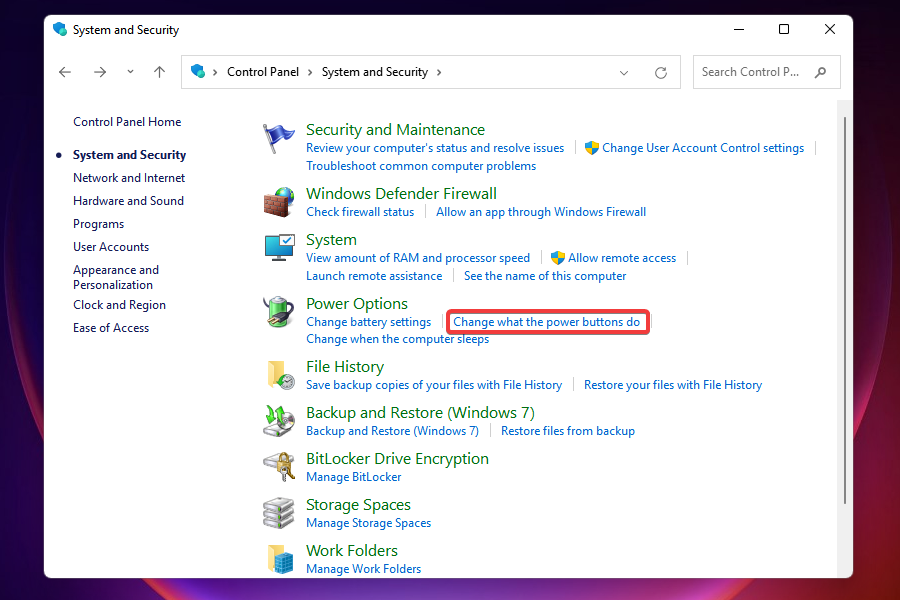This screenshot has width=900, height=600.
Task: Refresh the Control Panel page
Action: 661,72
